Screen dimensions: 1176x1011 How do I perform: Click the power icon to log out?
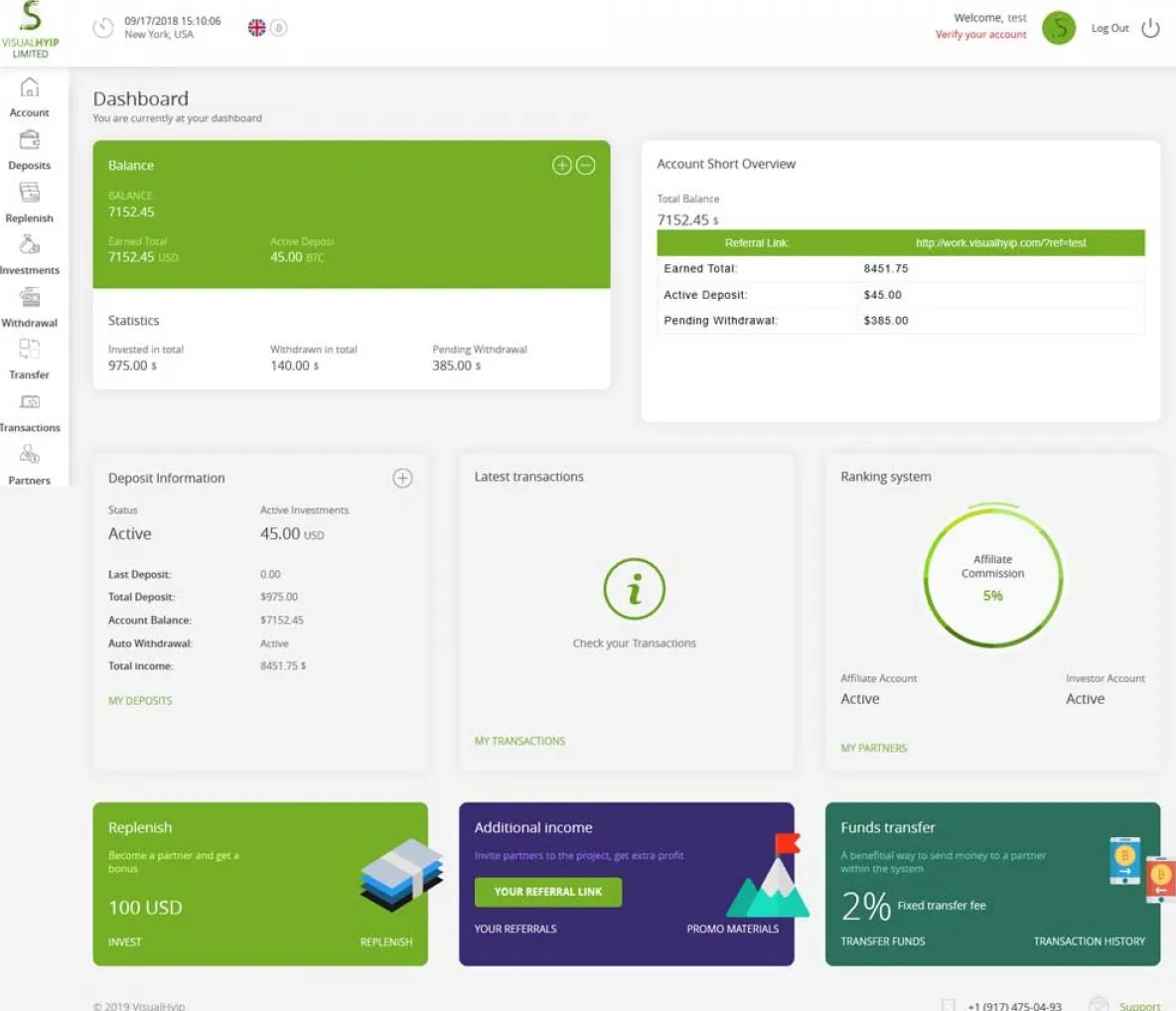click(1150, 29)
